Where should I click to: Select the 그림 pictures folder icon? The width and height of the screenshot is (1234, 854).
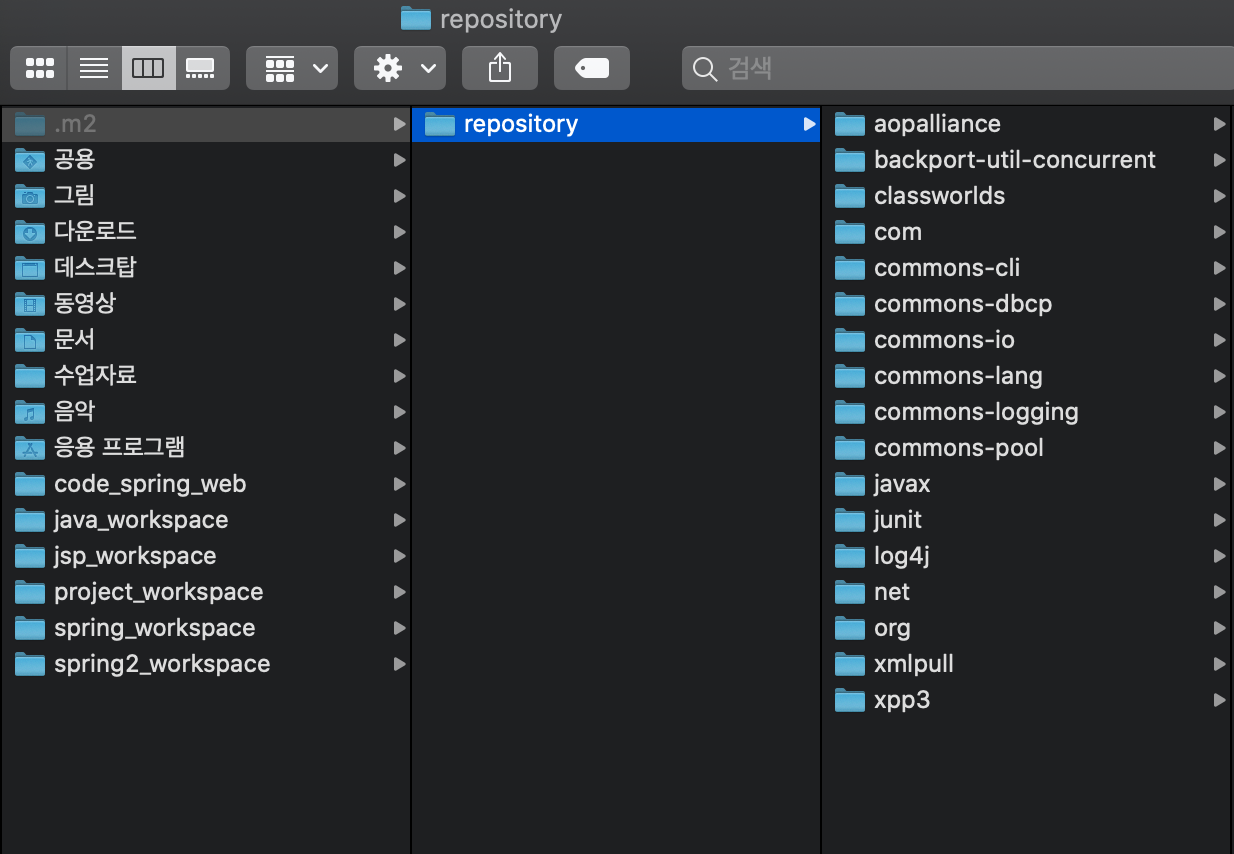(30, 196)
